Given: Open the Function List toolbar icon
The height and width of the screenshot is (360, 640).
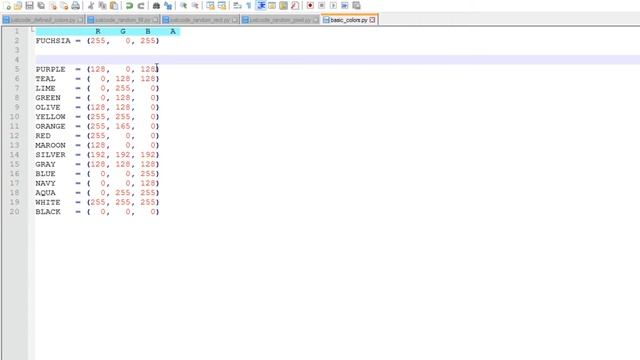Looking at the screenshot, I should 295,6.
